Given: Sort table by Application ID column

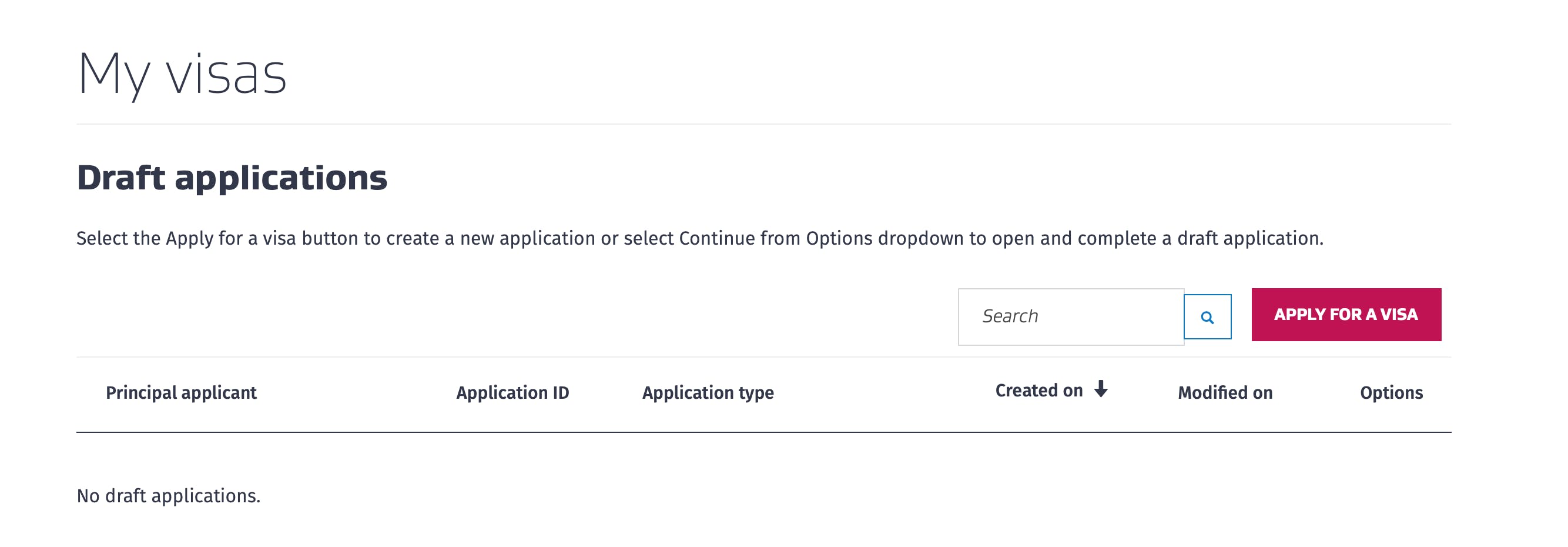Looking at the screenshot, I should point(512,393).
